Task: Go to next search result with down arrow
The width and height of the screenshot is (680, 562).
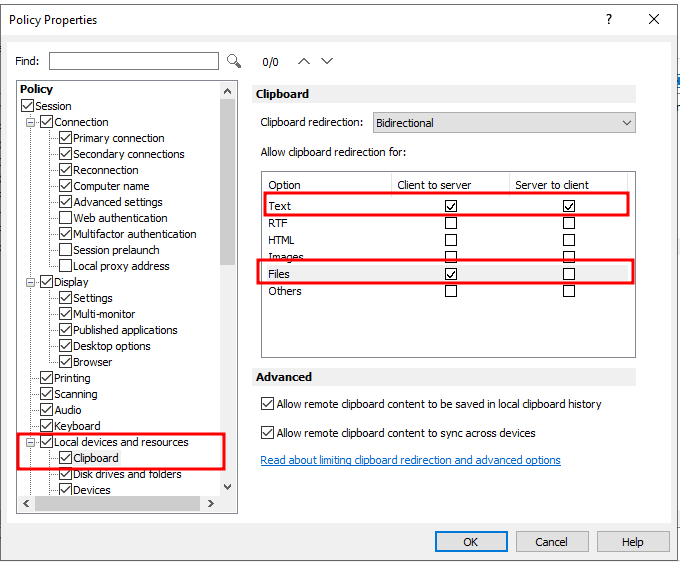Action: 327,61
